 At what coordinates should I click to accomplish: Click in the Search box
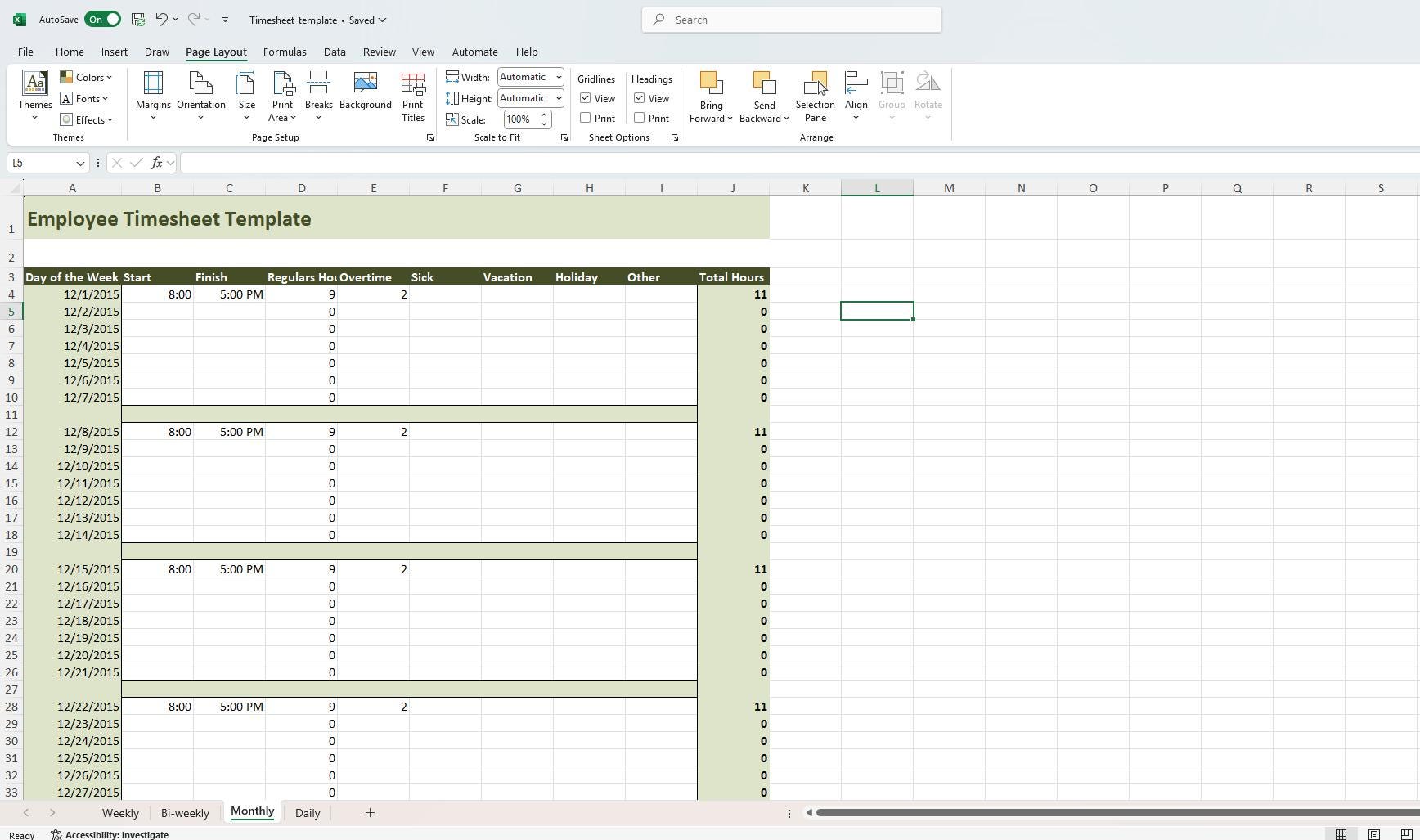[x=792, y=20]
